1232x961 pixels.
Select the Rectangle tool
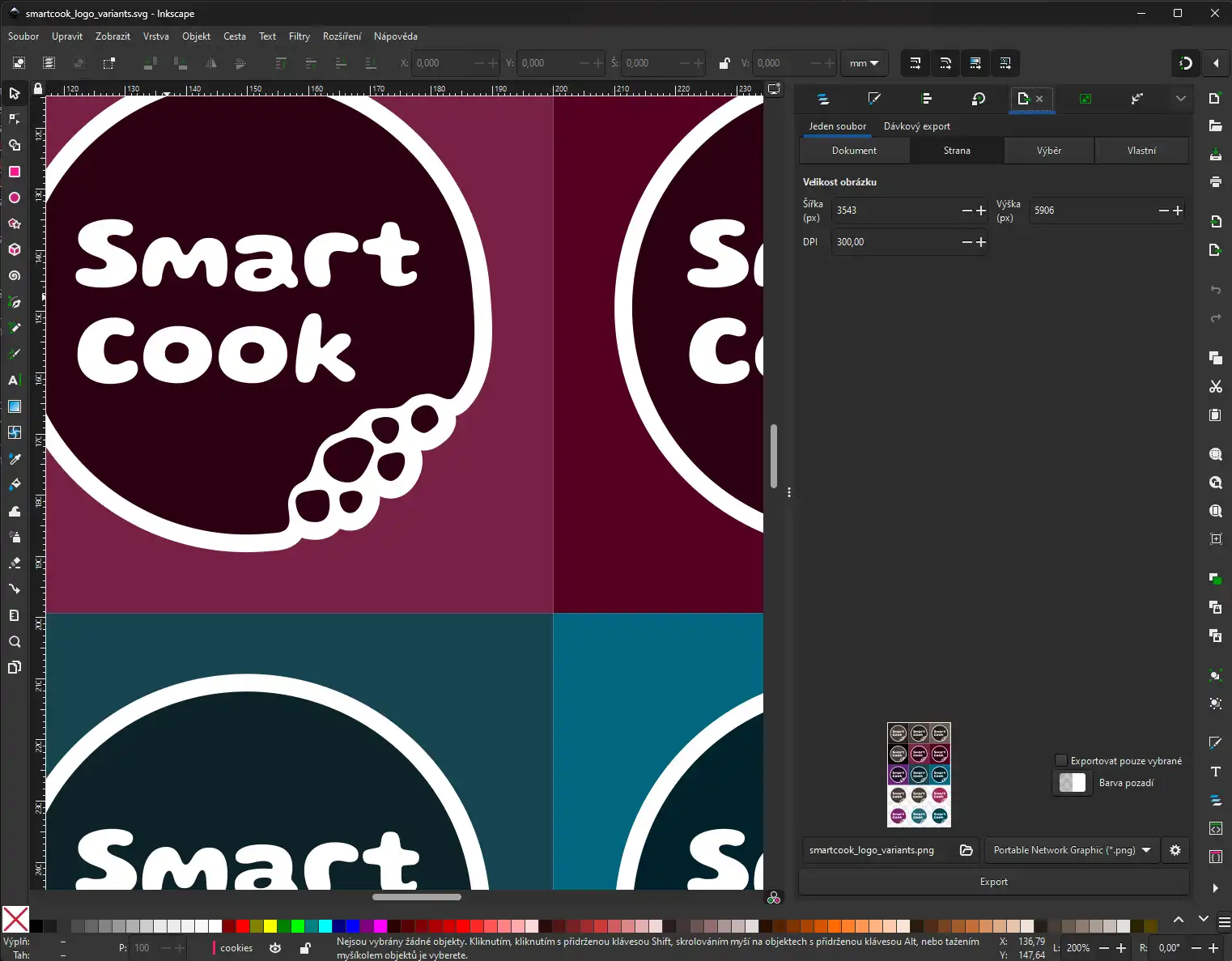(15, 172)
